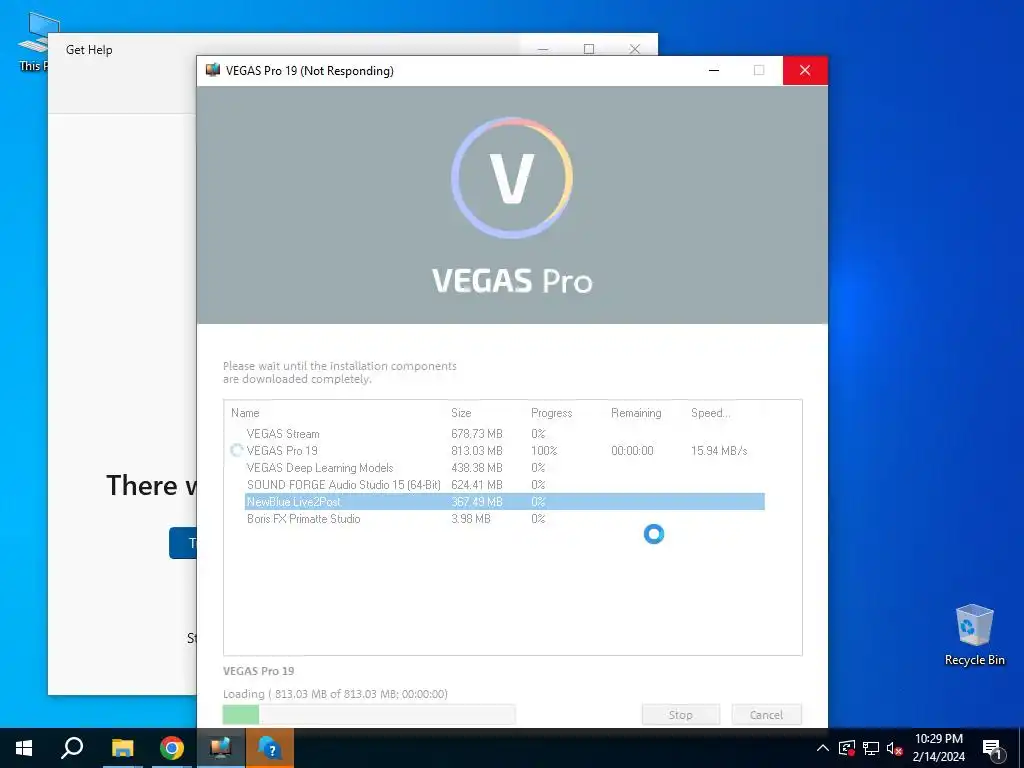
Task: Click the Progress column header
Action: (x=551, y=413)
